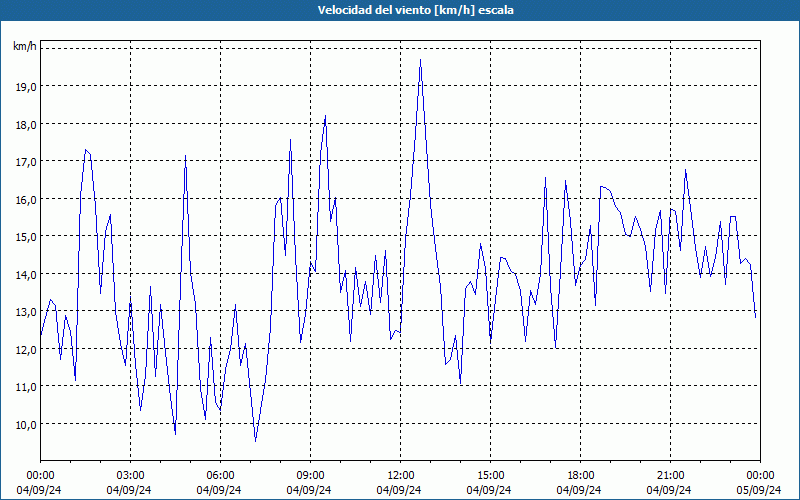Click the 13,0 y-axis label
The height and width of the screenshot is (500, 800).
[26, 312]
